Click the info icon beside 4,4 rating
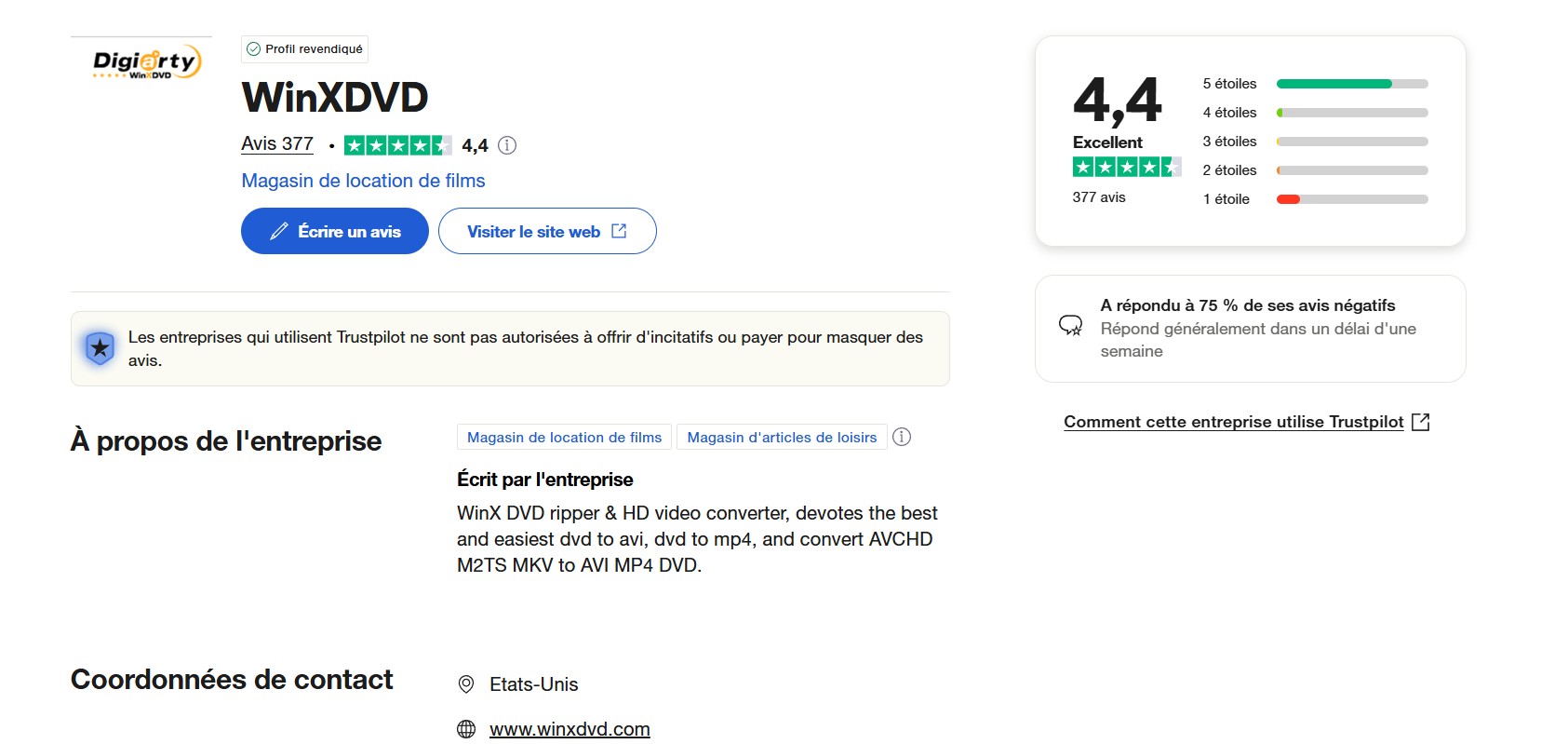The image size is (1568, 744). point(507,145)
